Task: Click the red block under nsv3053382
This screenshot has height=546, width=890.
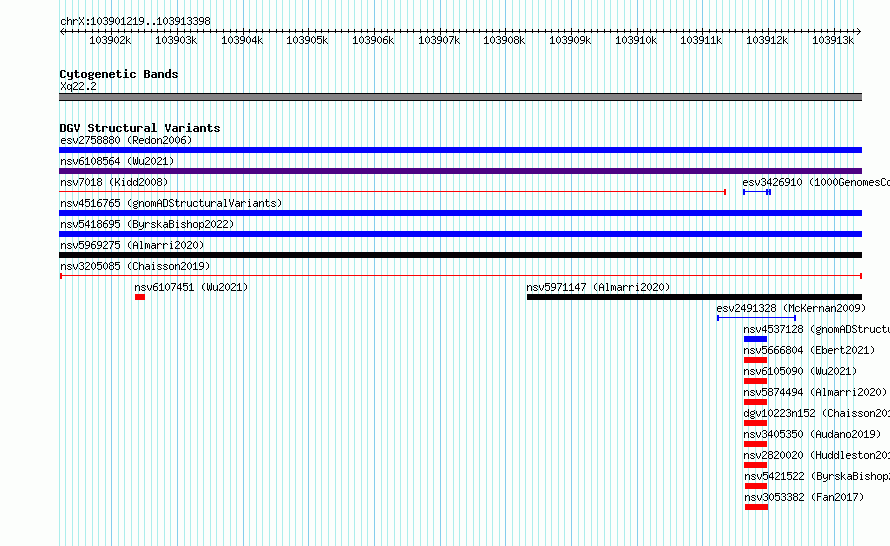Action: [x=757, y=507]
